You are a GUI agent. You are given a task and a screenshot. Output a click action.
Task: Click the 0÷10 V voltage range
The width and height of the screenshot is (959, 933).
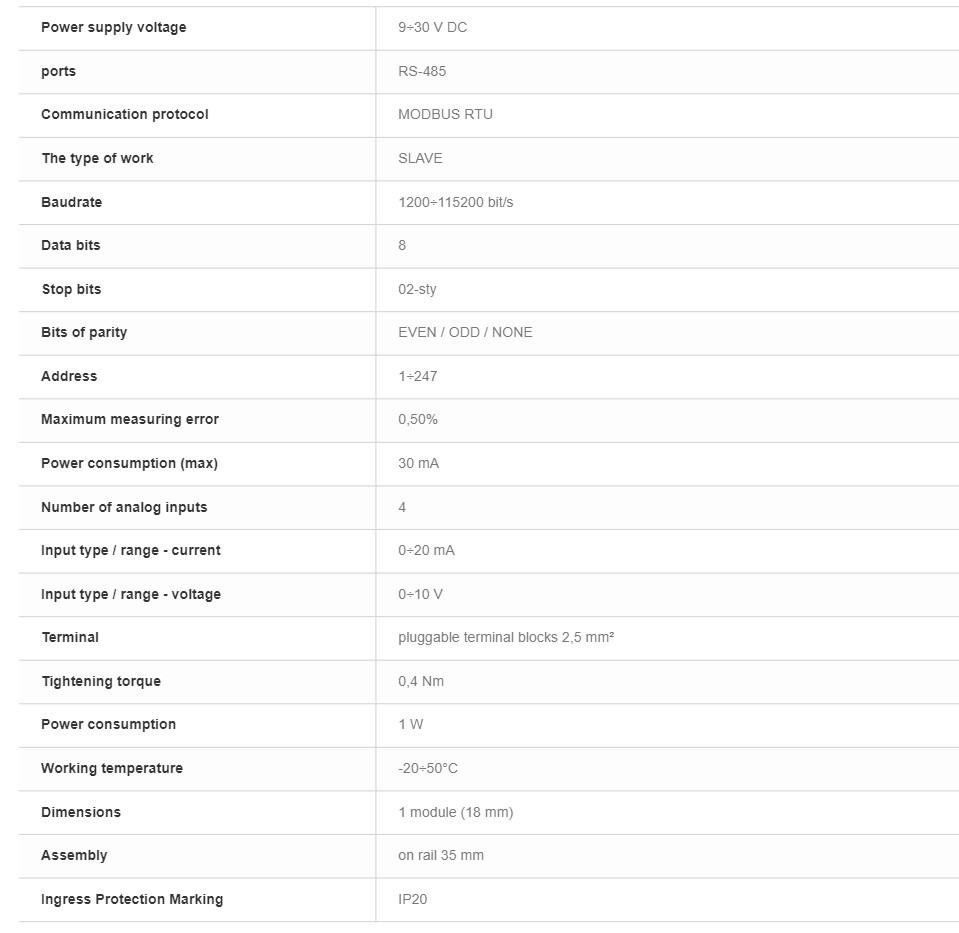coord(420,594)
